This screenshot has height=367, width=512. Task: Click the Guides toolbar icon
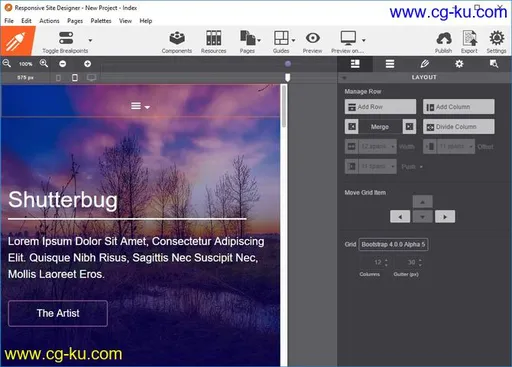281,38
